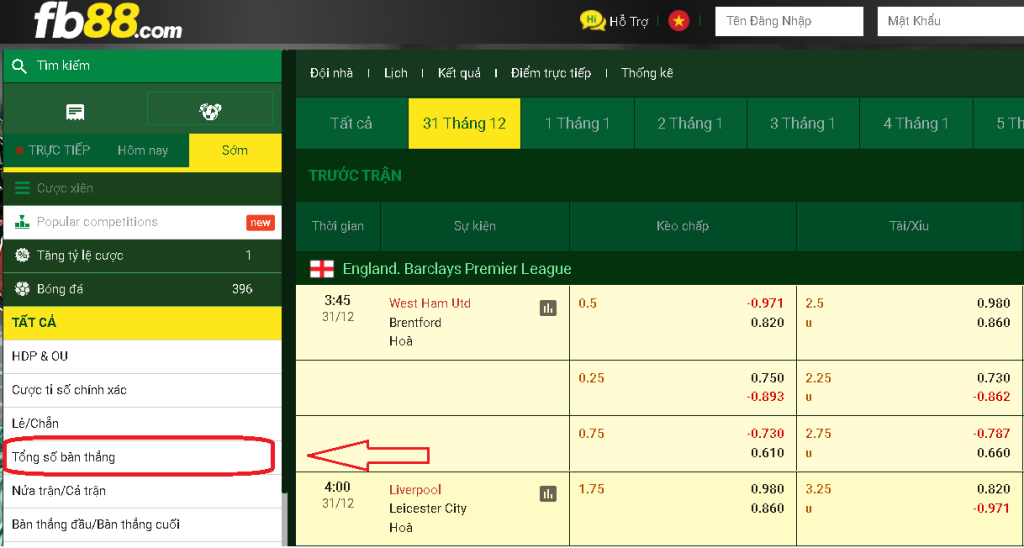Click the Tìm kiếm search bar
The width and height of the screenshot is (1024, 548).
tap(142, 66)
